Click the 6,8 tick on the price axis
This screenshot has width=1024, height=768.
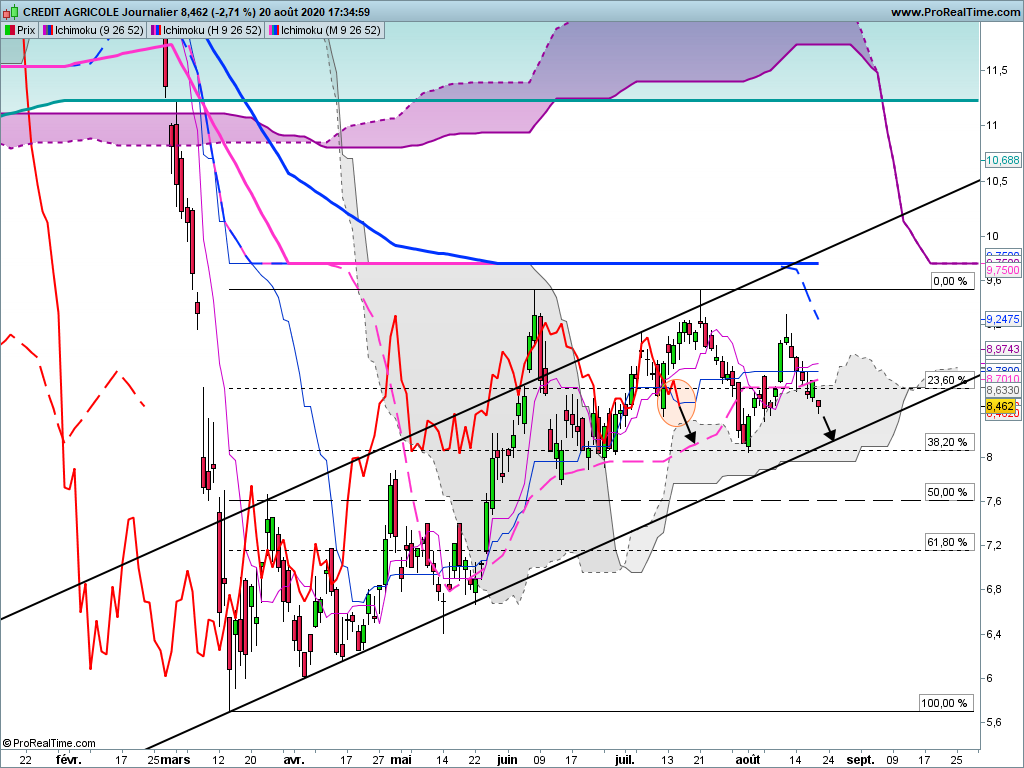[x=993, y=590]
